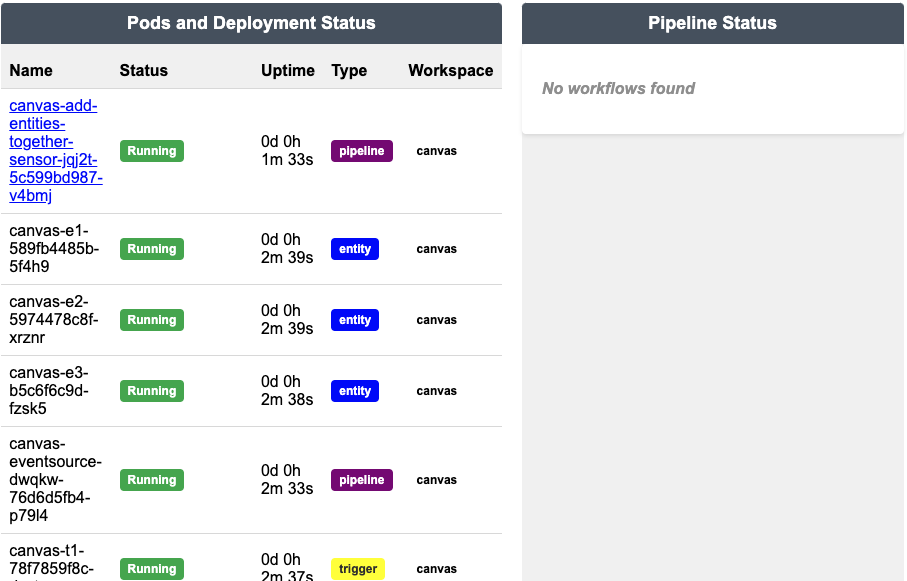Click workspace canvas in sensor pod row
Image resolution: width=907 pixels, height=581 pixels.
tap(437, 151)
